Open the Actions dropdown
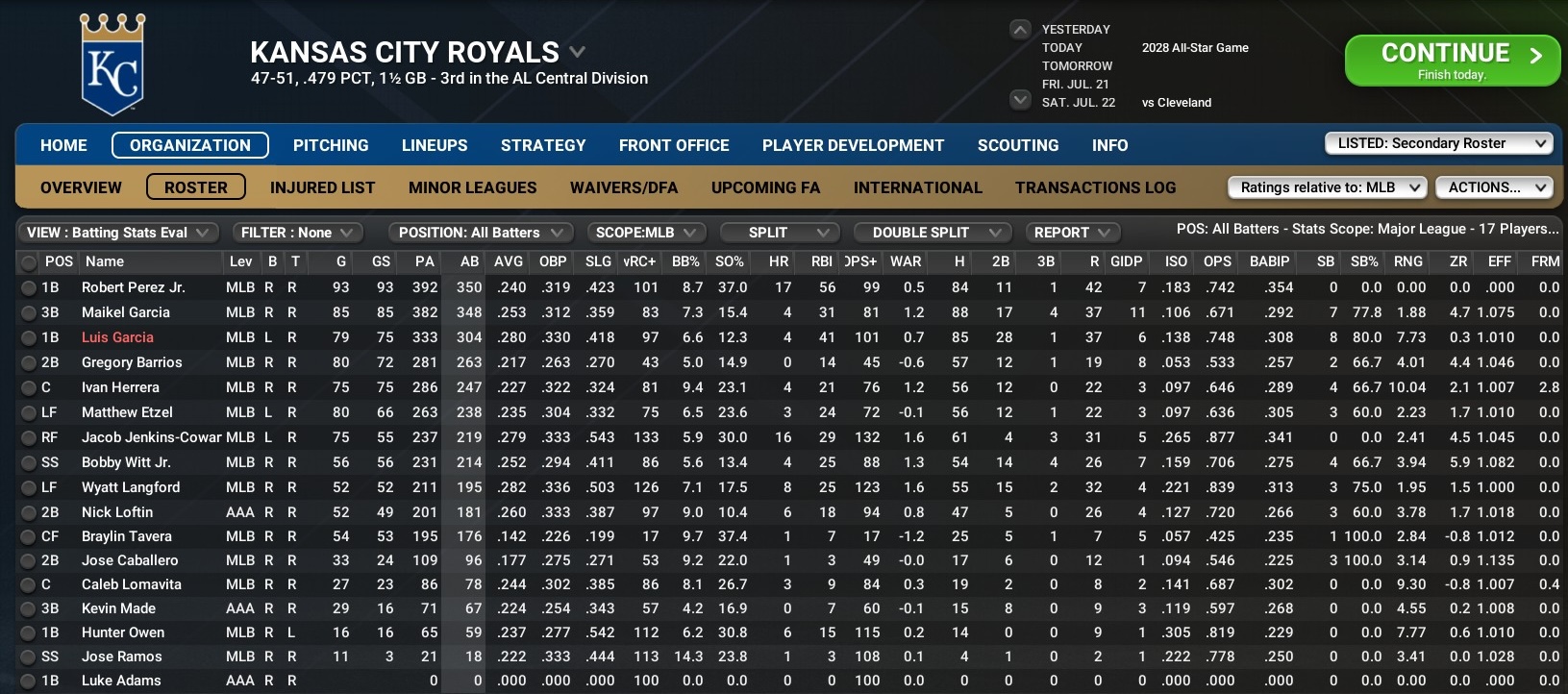Screen dimensions: 1568x694 (x=1495, y=187)
